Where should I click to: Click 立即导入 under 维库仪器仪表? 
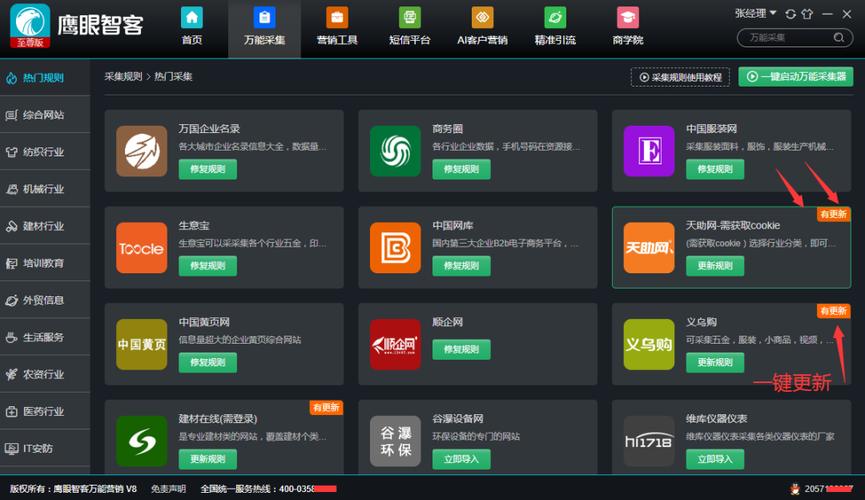[x=715, y=459]
